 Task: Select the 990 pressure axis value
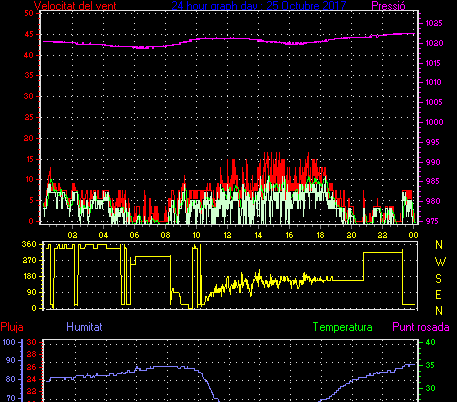[432, 162]
